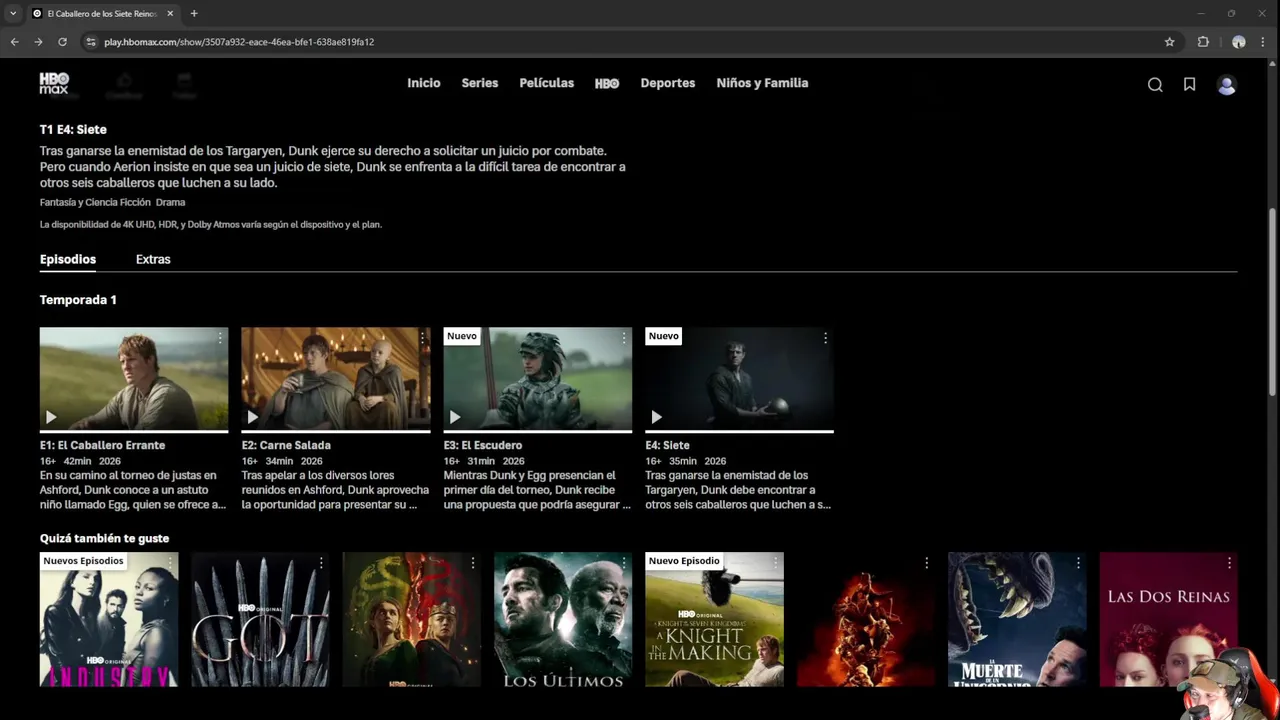Open options menu for E2 episode

click(422, 338)
